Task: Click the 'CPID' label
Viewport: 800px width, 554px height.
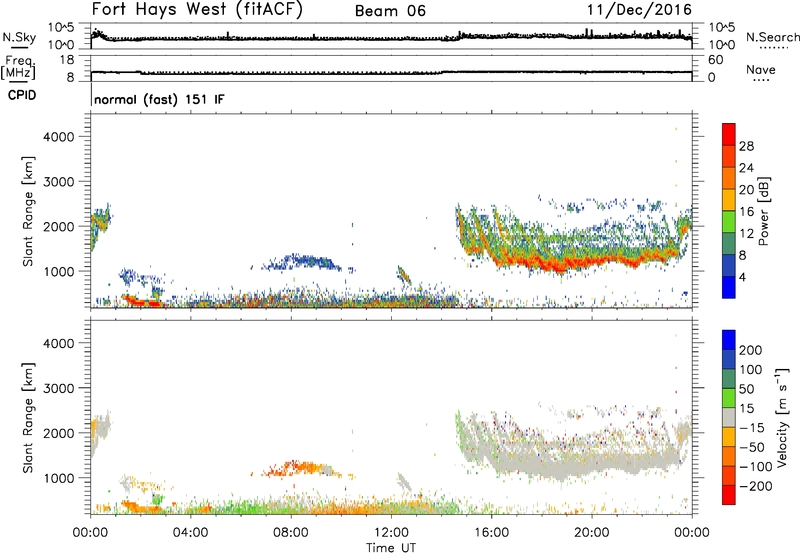Action: pyautogui.click(x=22, y=95)
